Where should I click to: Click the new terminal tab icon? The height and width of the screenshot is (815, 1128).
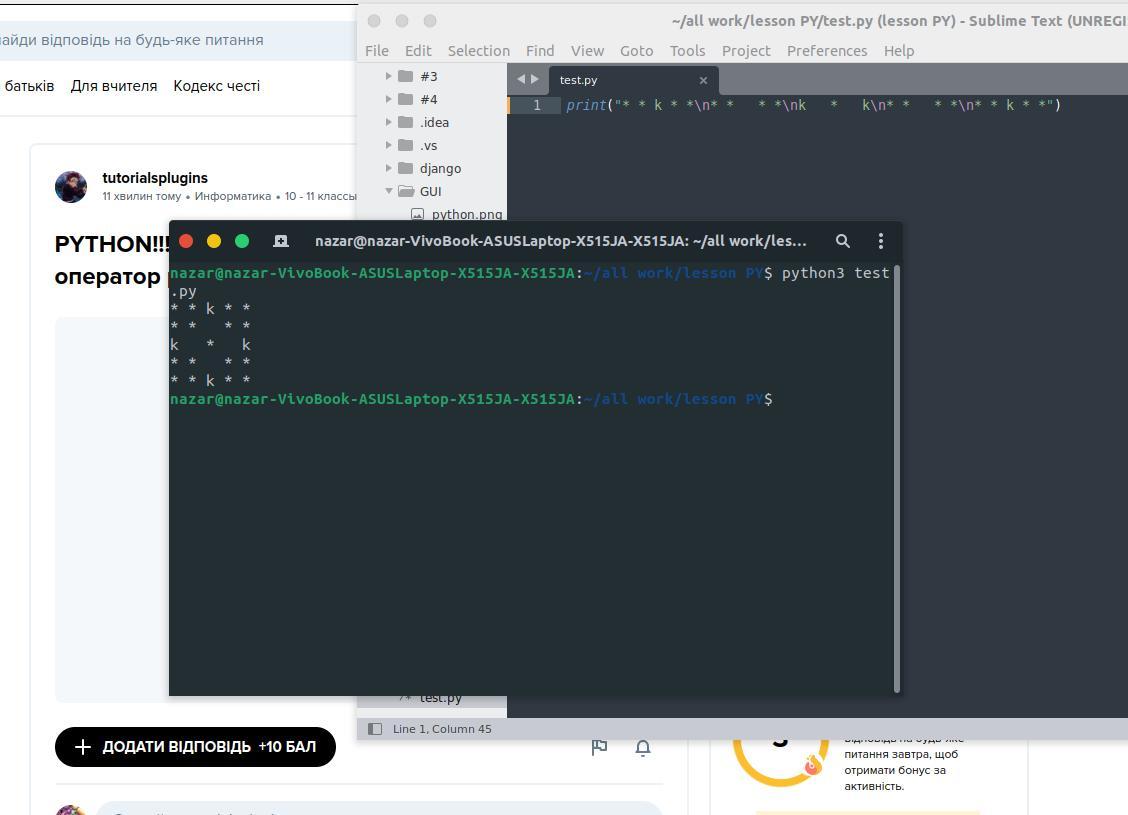pos(281,241)
